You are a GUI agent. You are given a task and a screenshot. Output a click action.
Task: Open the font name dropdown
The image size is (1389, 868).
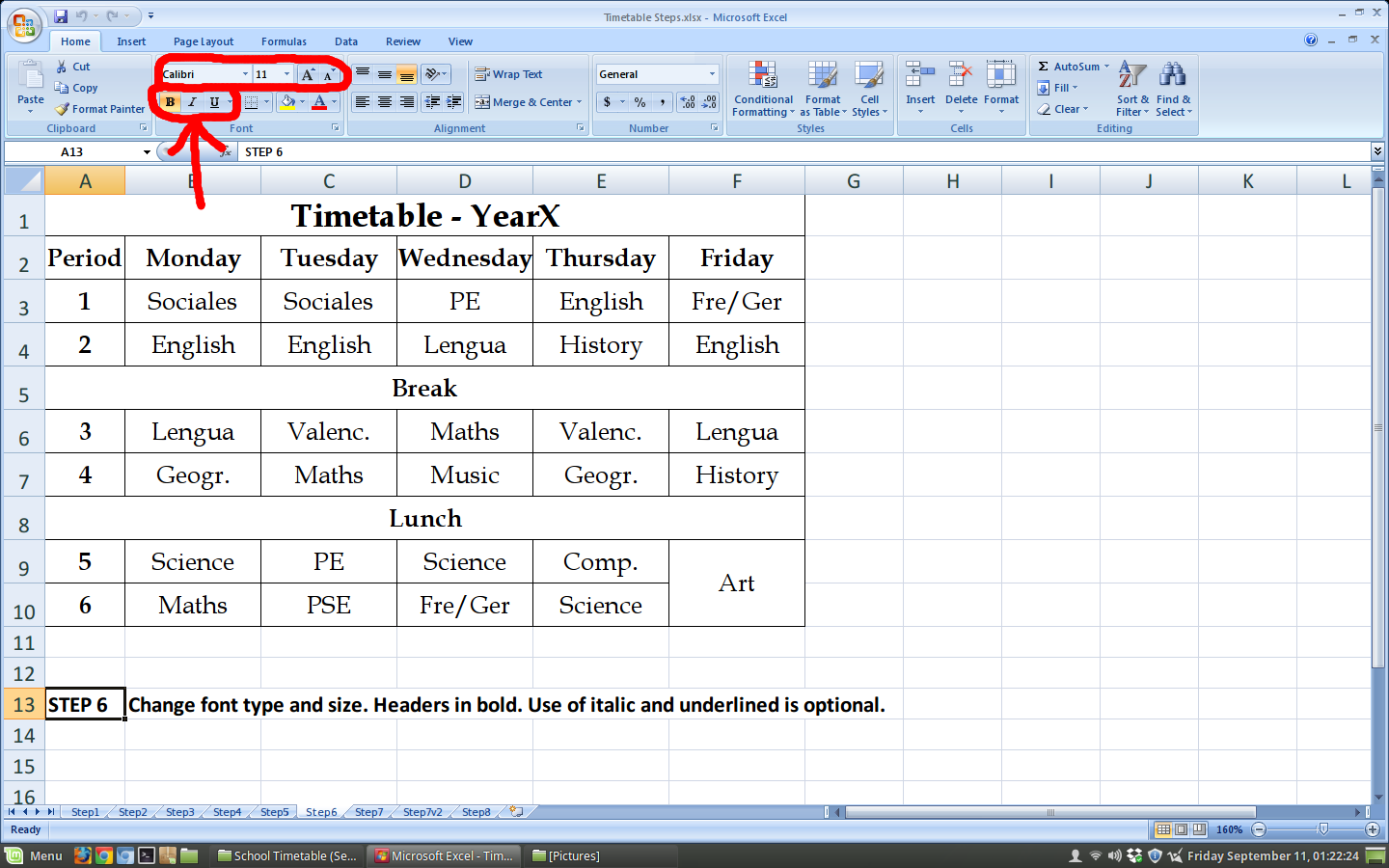click(245, 73)
